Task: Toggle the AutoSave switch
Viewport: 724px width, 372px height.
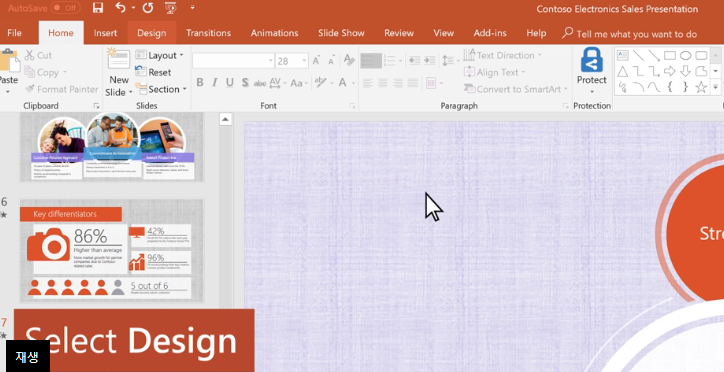Action: (x=65, y=8)
